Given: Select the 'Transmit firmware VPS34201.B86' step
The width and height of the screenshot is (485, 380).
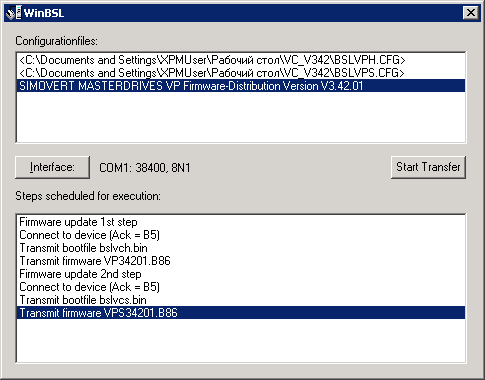Looking at the screenshot, I should click(x=241, y=313).
